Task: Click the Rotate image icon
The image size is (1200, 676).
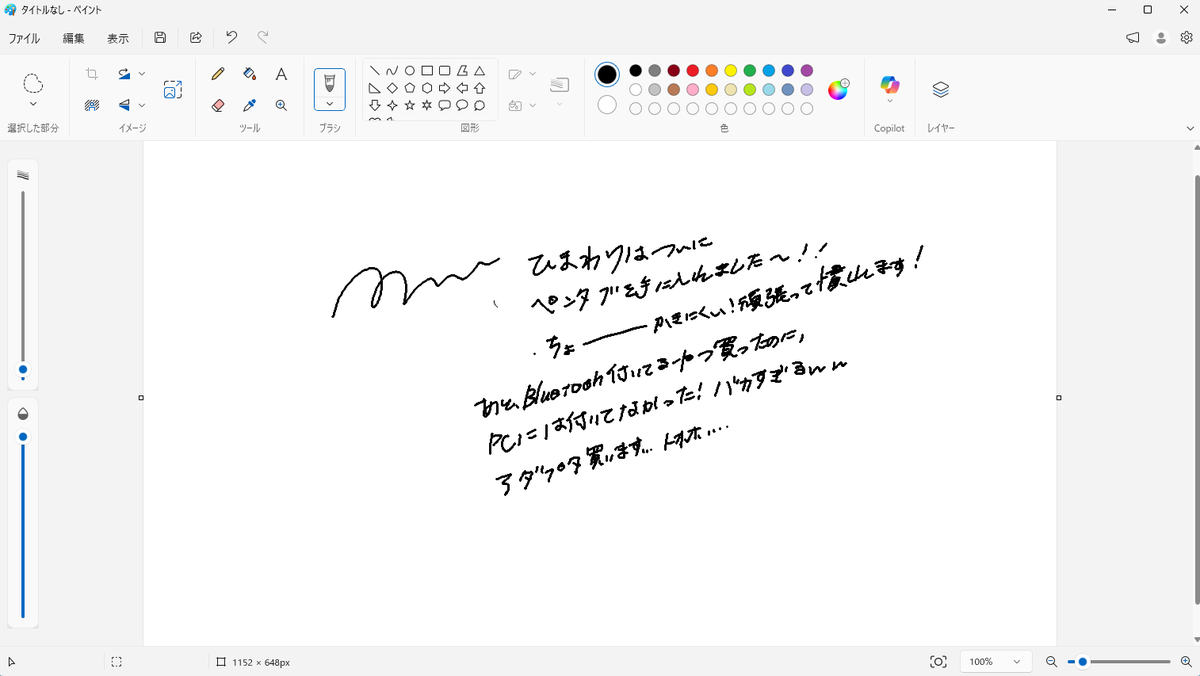Action: click(x=124, y=73)
